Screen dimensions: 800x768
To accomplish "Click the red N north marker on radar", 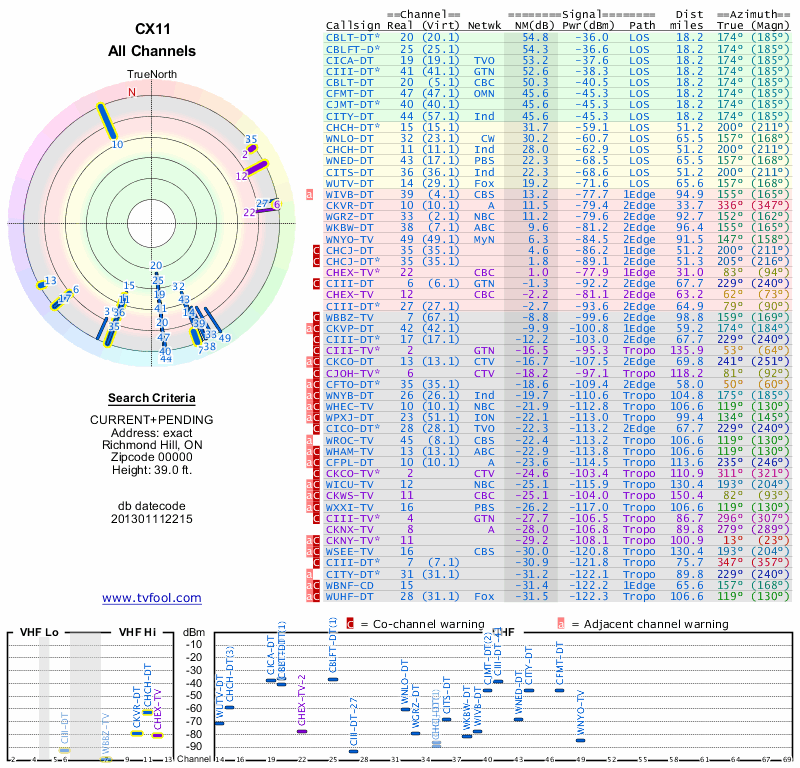I will (130, 92).
